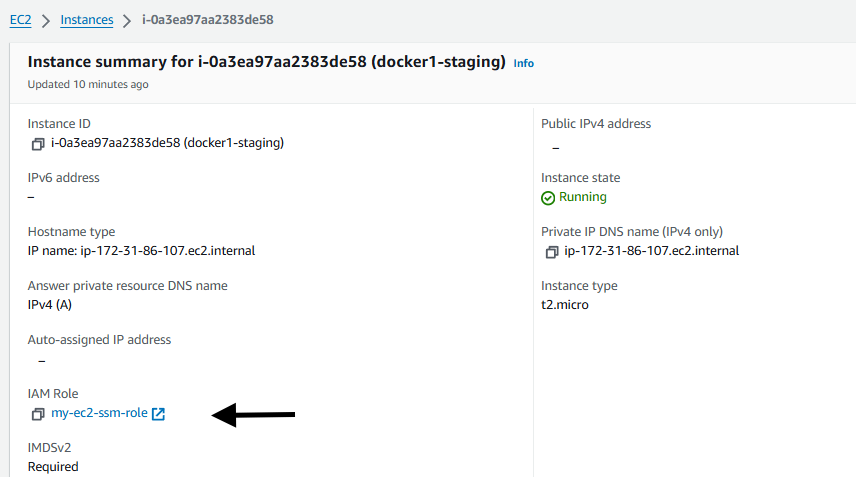Click the docker1-staging Instance ID value
The height and width of the screenshot is (477, 856).
coord(168,143)
